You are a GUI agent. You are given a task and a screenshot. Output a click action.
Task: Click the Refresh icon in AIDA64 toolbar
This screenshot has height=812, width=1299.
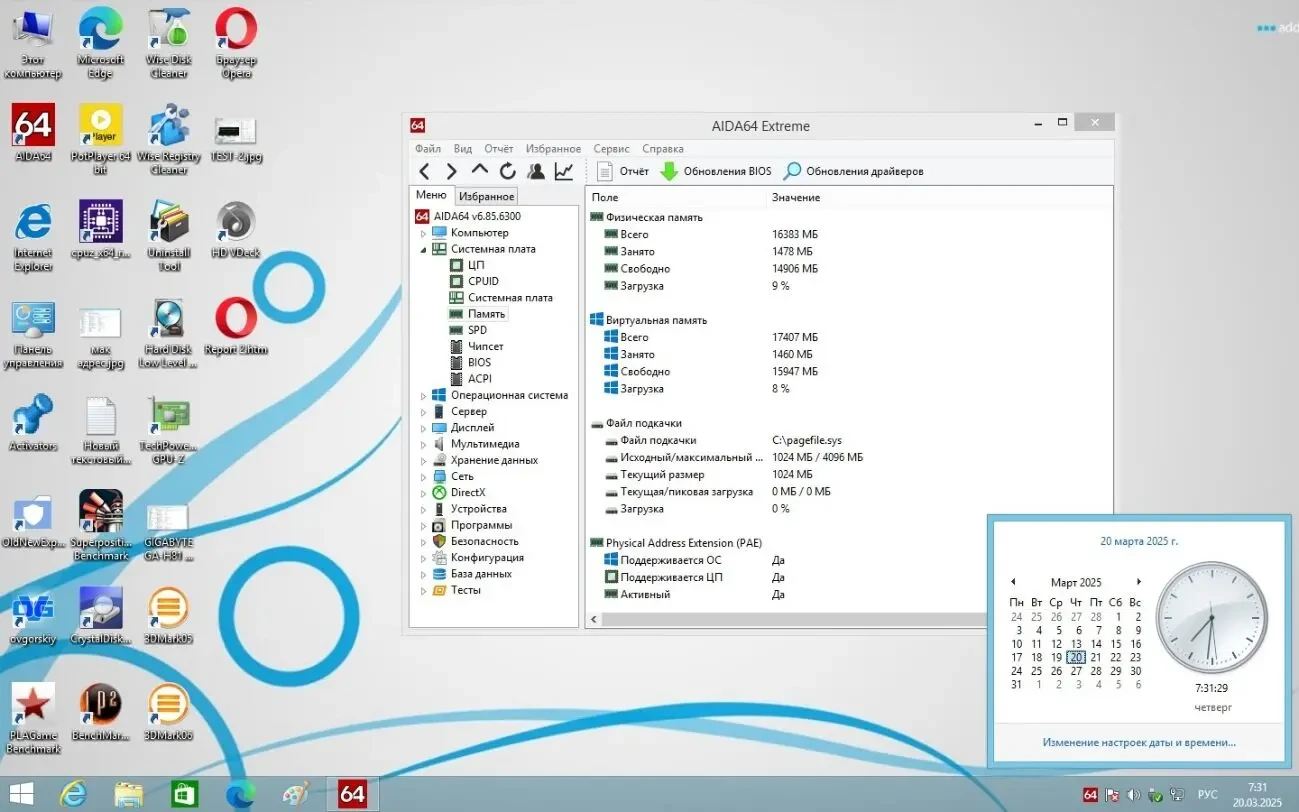[508, 171]
